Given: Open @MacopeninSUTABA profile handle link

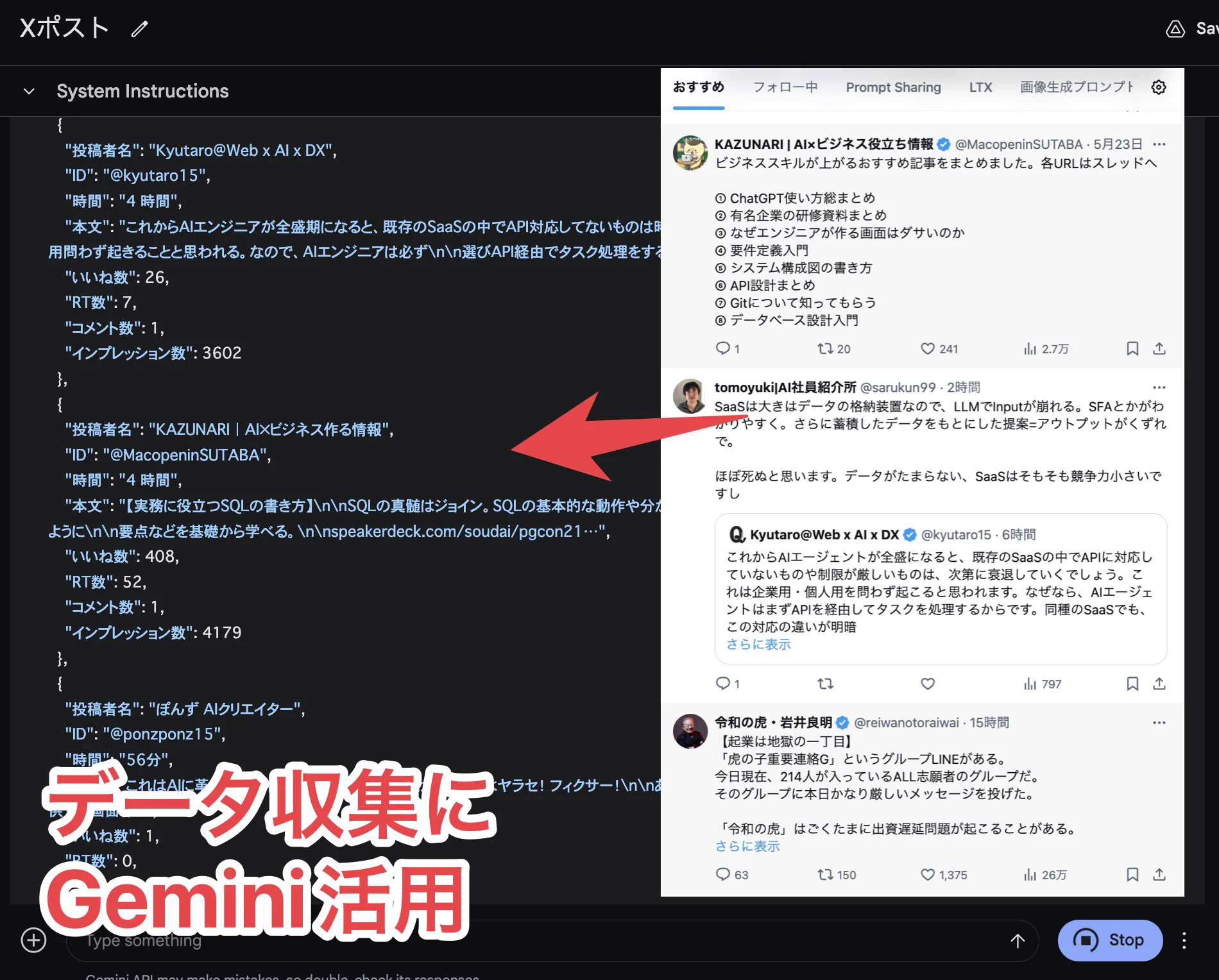Looking at the screenshot, I should coord(1019,144).
